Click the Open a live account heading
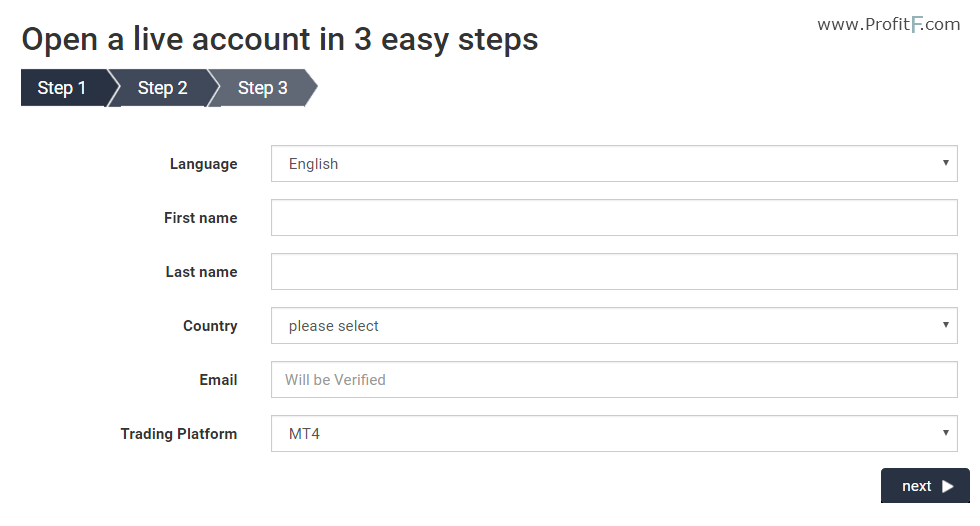 pos(279,40)
